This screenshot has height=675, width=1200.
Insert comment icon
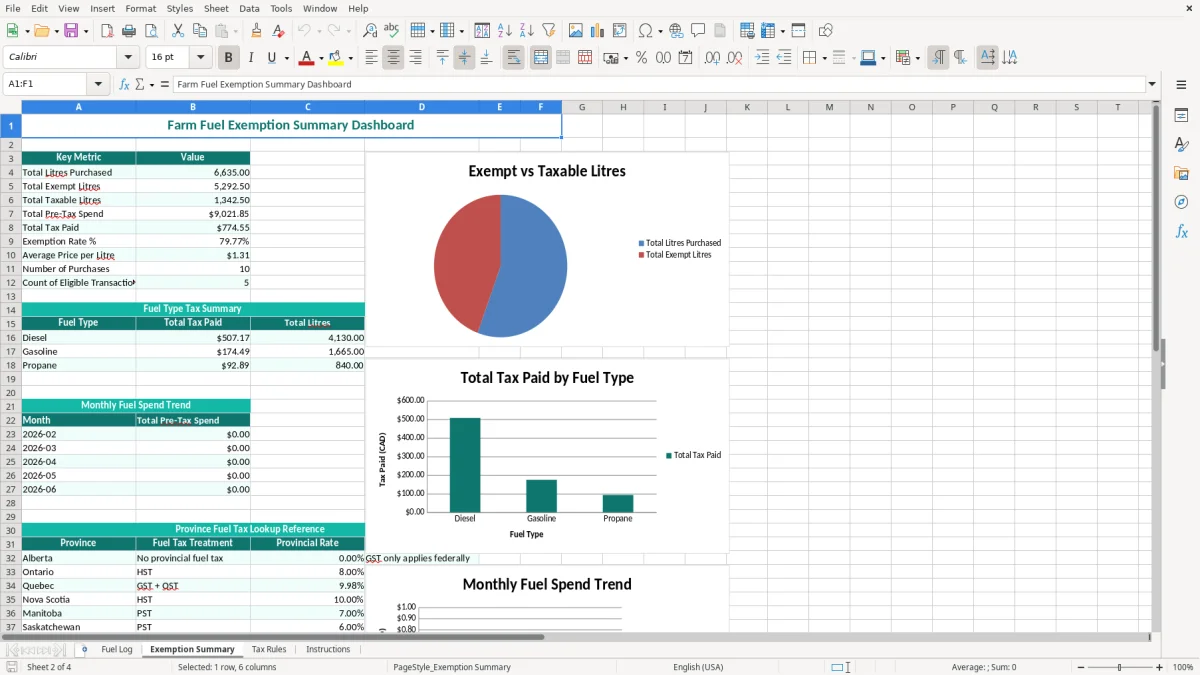pyautogui.click(x=698, y=31)
